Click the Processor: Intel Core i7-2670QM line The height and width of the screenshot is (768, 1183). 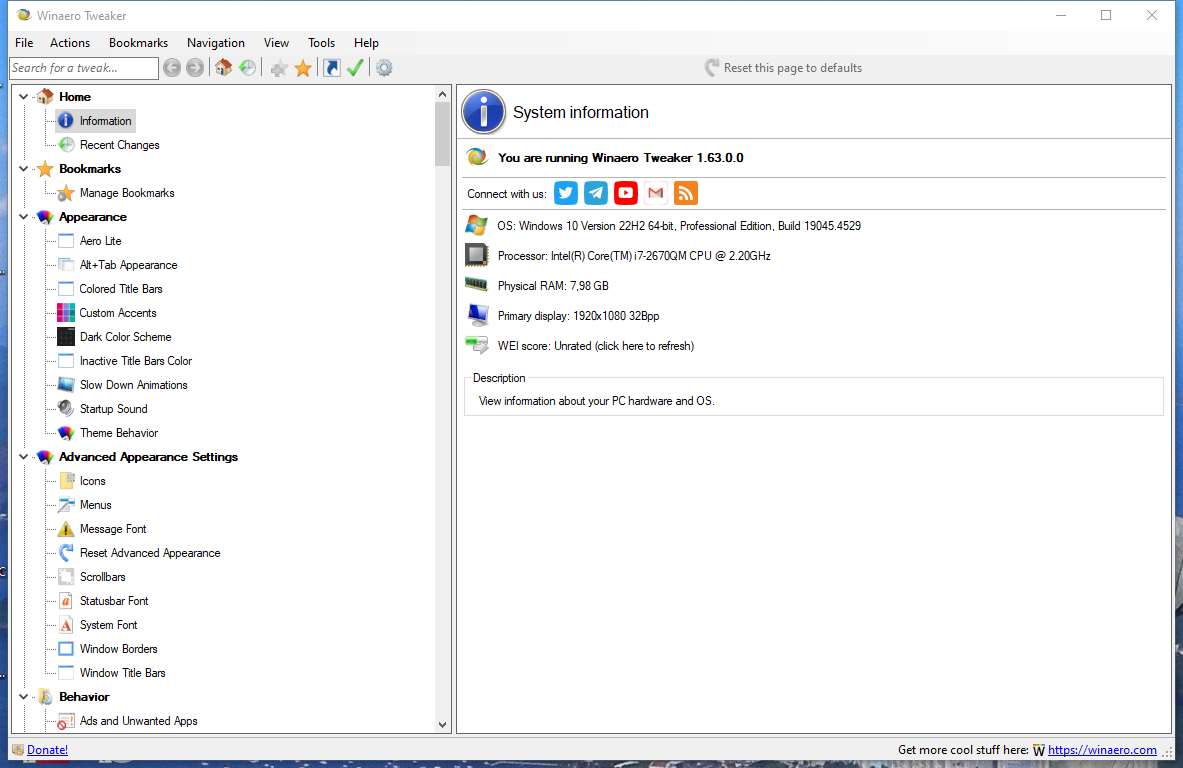(x=634, y=257)
